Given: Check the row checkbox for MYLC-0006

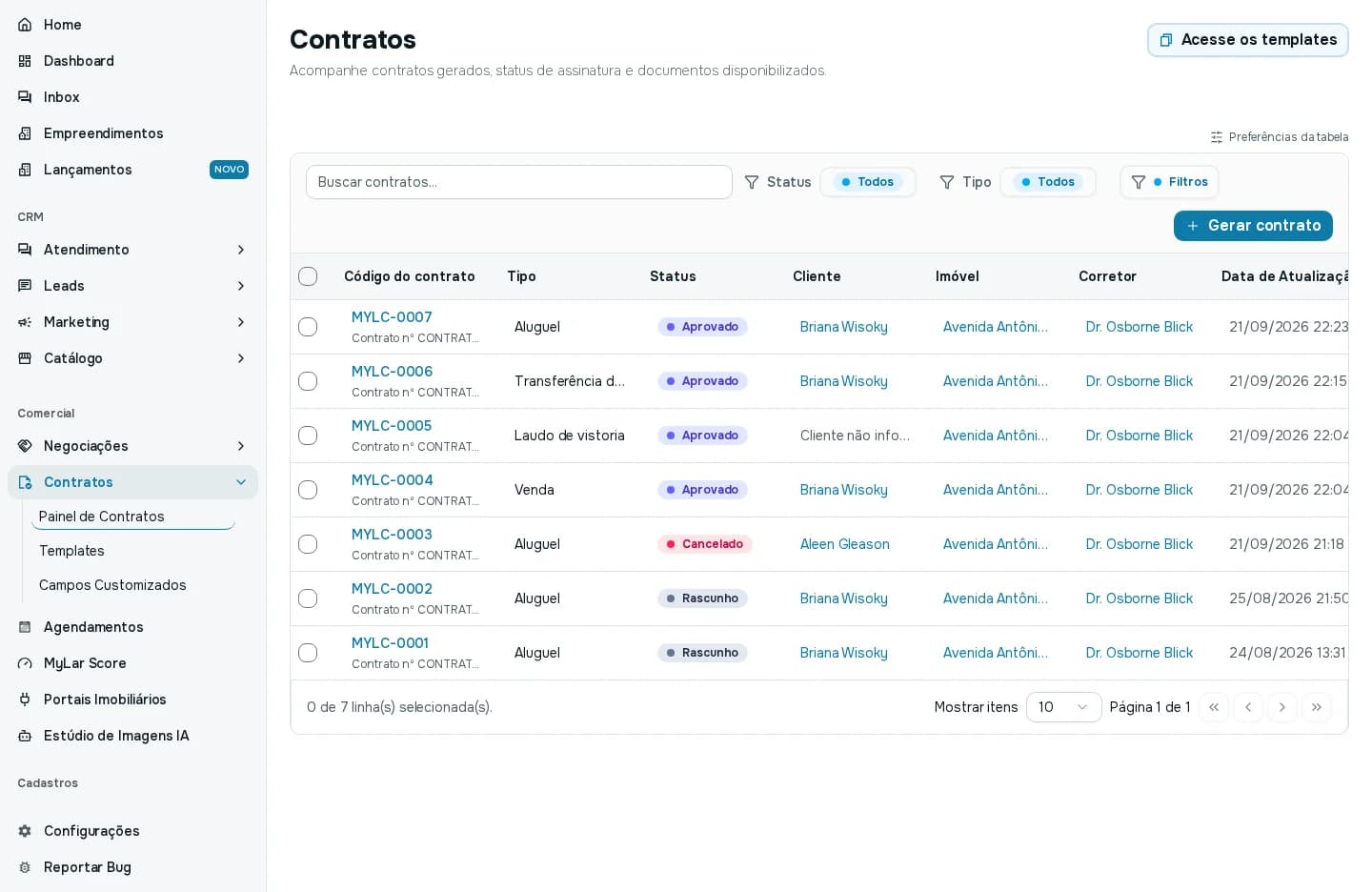Looking at the screenshot, I should (308, 381).
